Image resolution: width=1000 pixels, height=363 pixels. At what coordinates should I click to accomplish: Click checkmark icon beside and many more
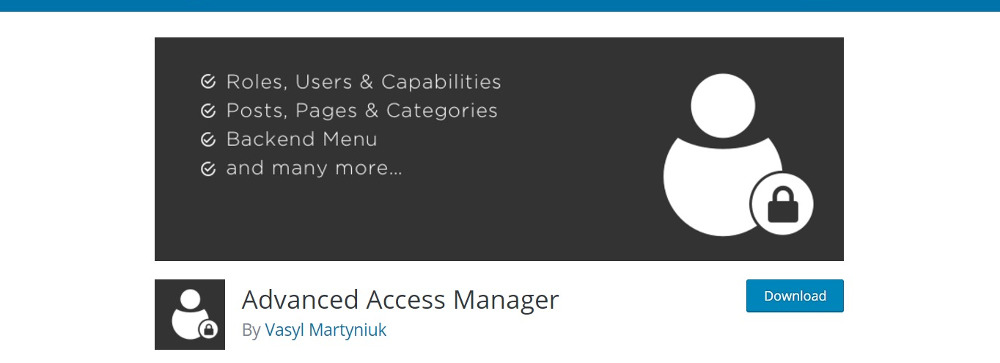point(208,168)
